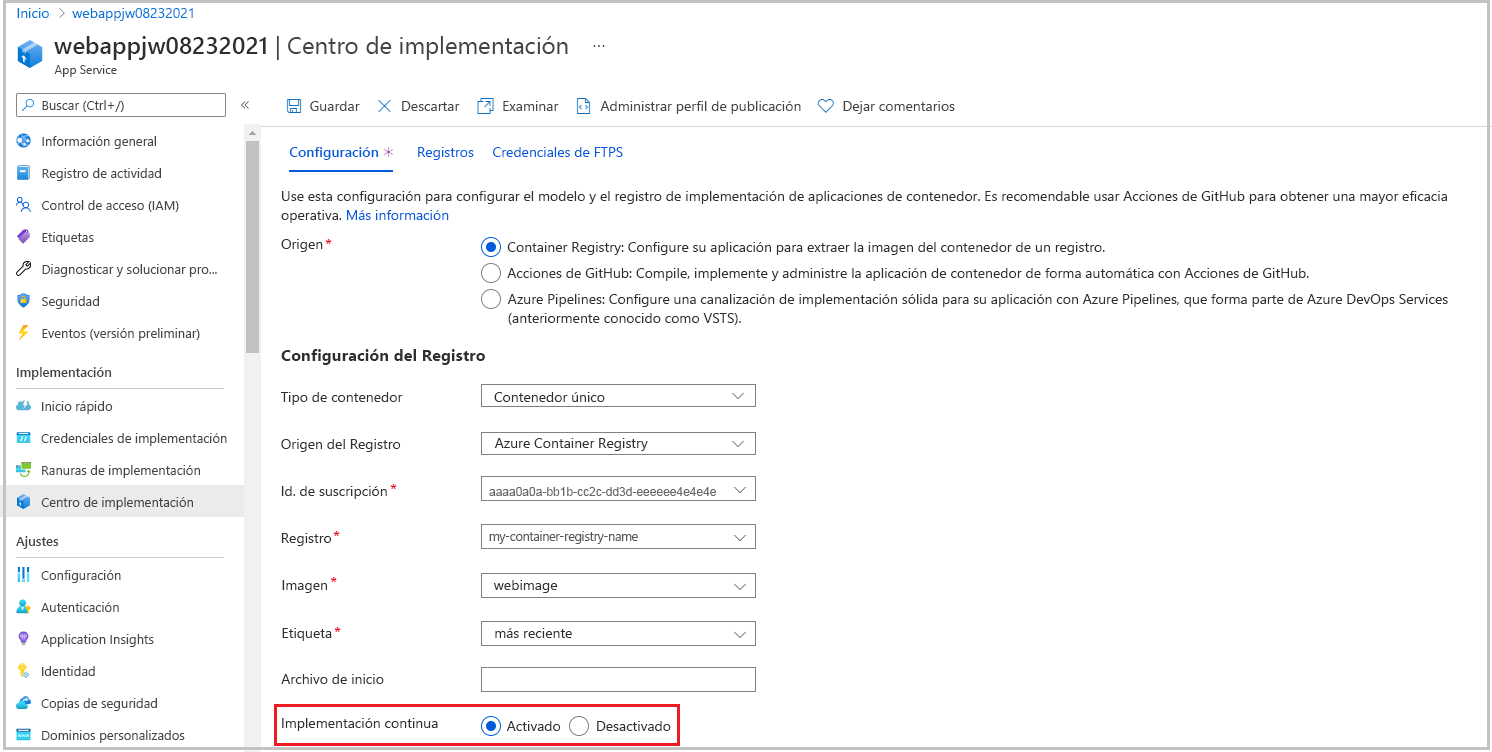The height and width of the screenshot is (752, 1492).
Task: Click the Examinar browse icon
Action: pyautogui.click(x=485, y=106)
